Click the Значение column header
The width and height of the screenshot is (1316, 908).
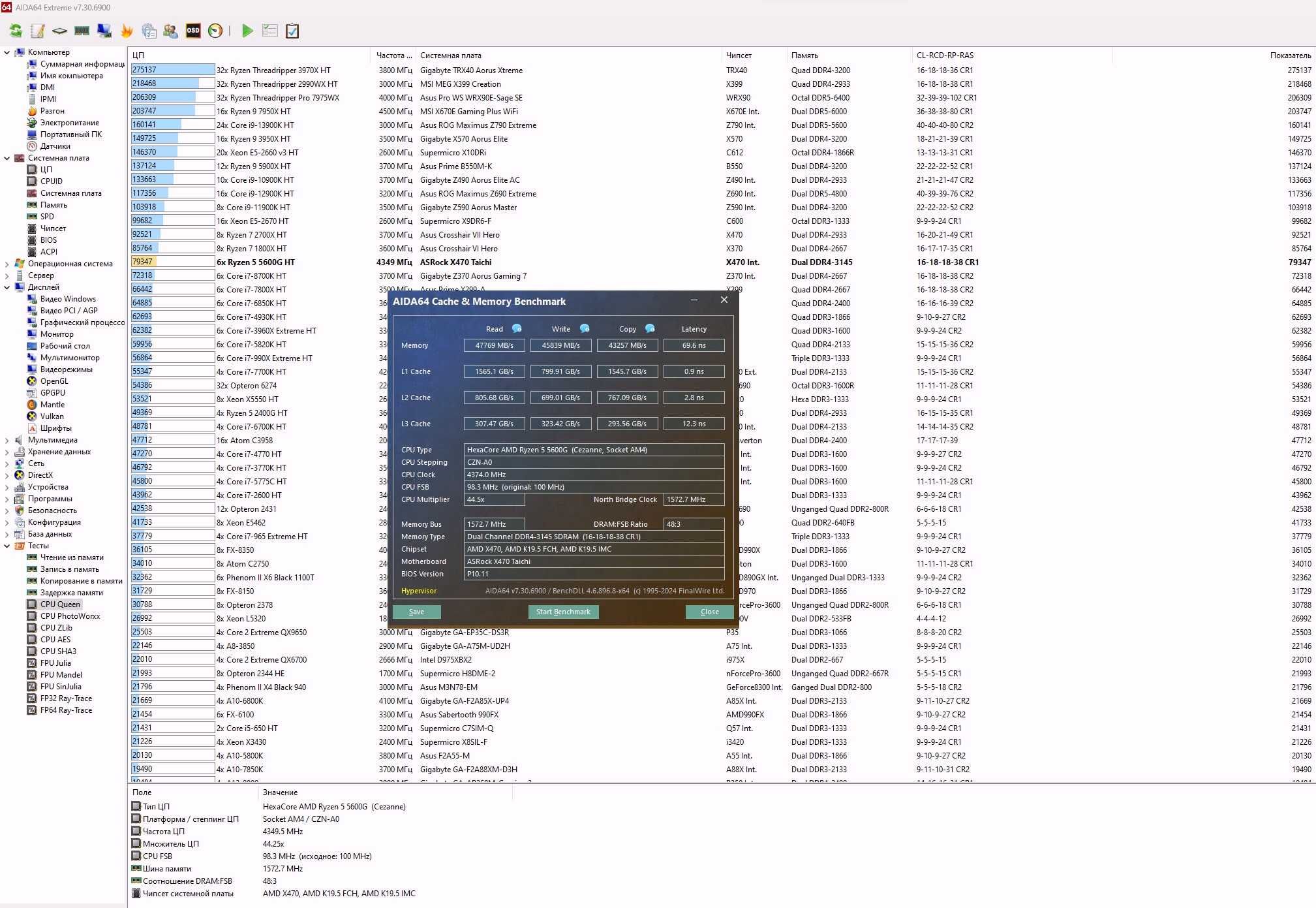coord(385,792)
